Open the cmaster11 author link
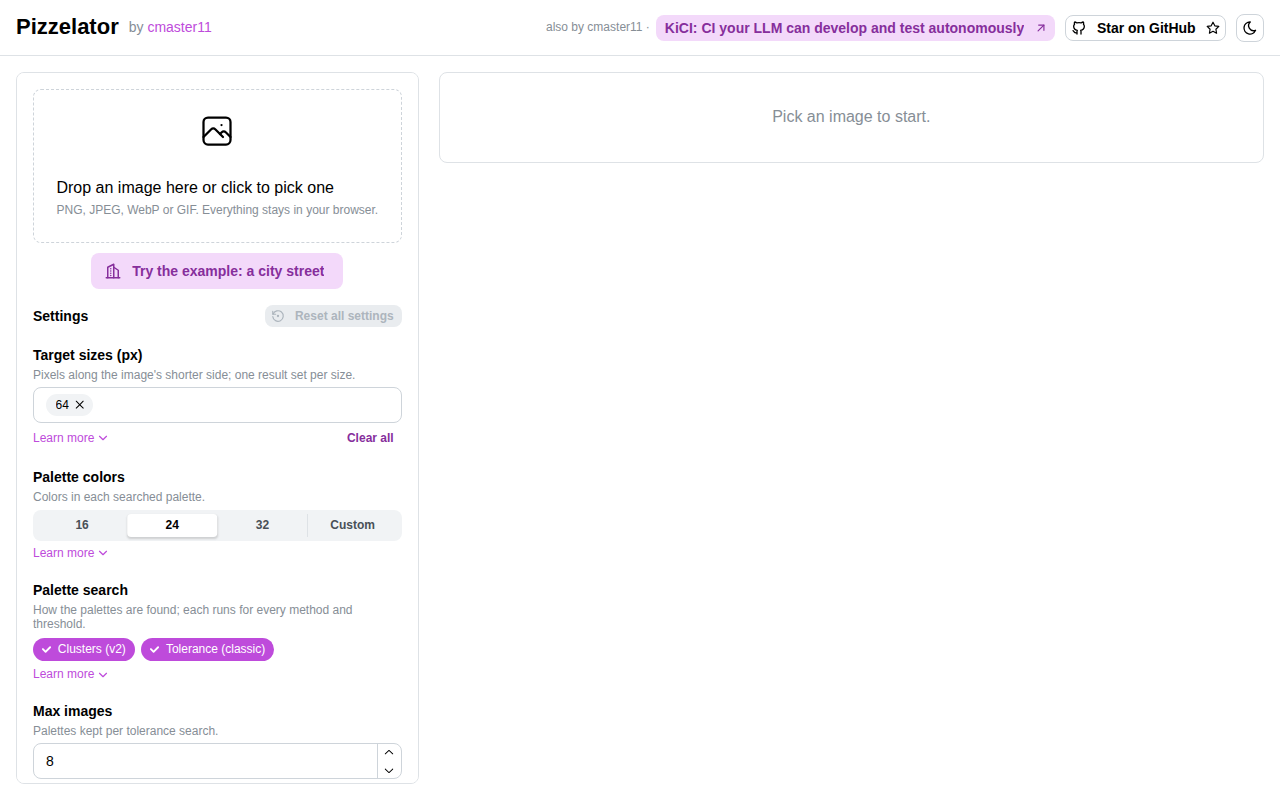This screenshot has width=1280, height=800. (x=180, y=28)
